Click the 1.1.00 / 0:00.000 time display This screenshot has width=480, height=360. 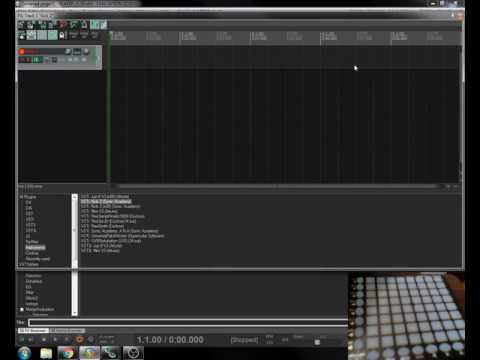click(170, 340)
